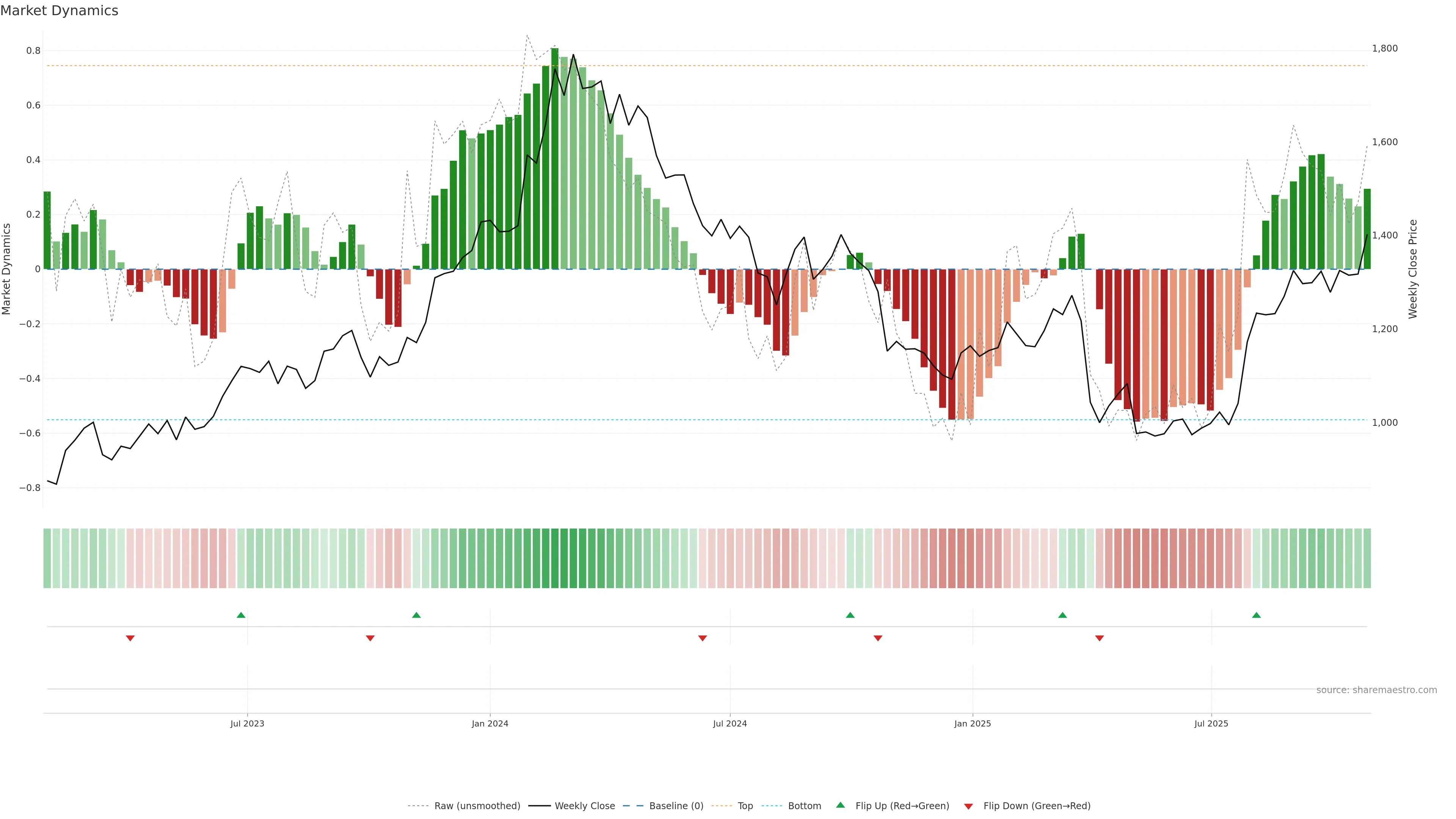Click the green flip-up triangle before Jan 2024

[417, 615]
